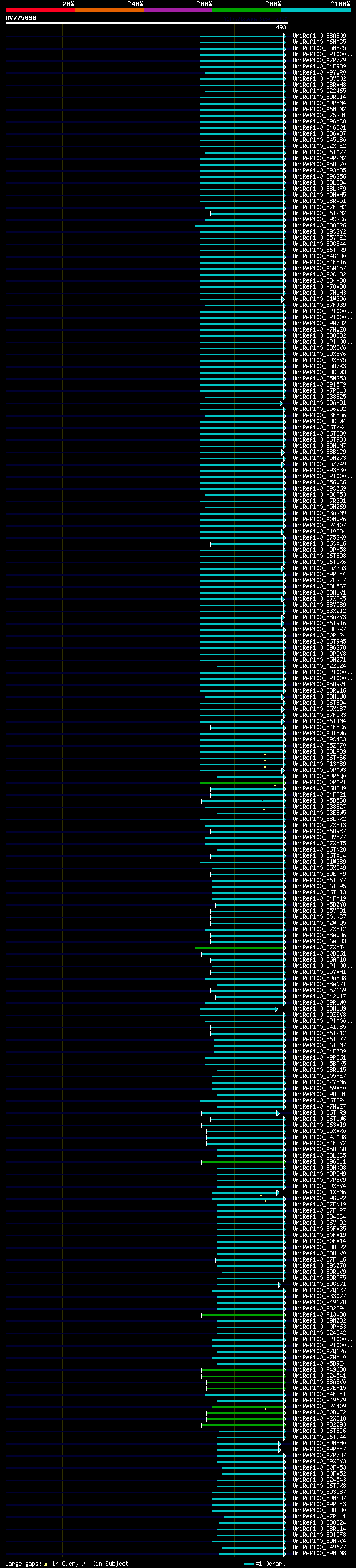Click the white query sequence bar

pyautogui.click(x=147, y=23)
